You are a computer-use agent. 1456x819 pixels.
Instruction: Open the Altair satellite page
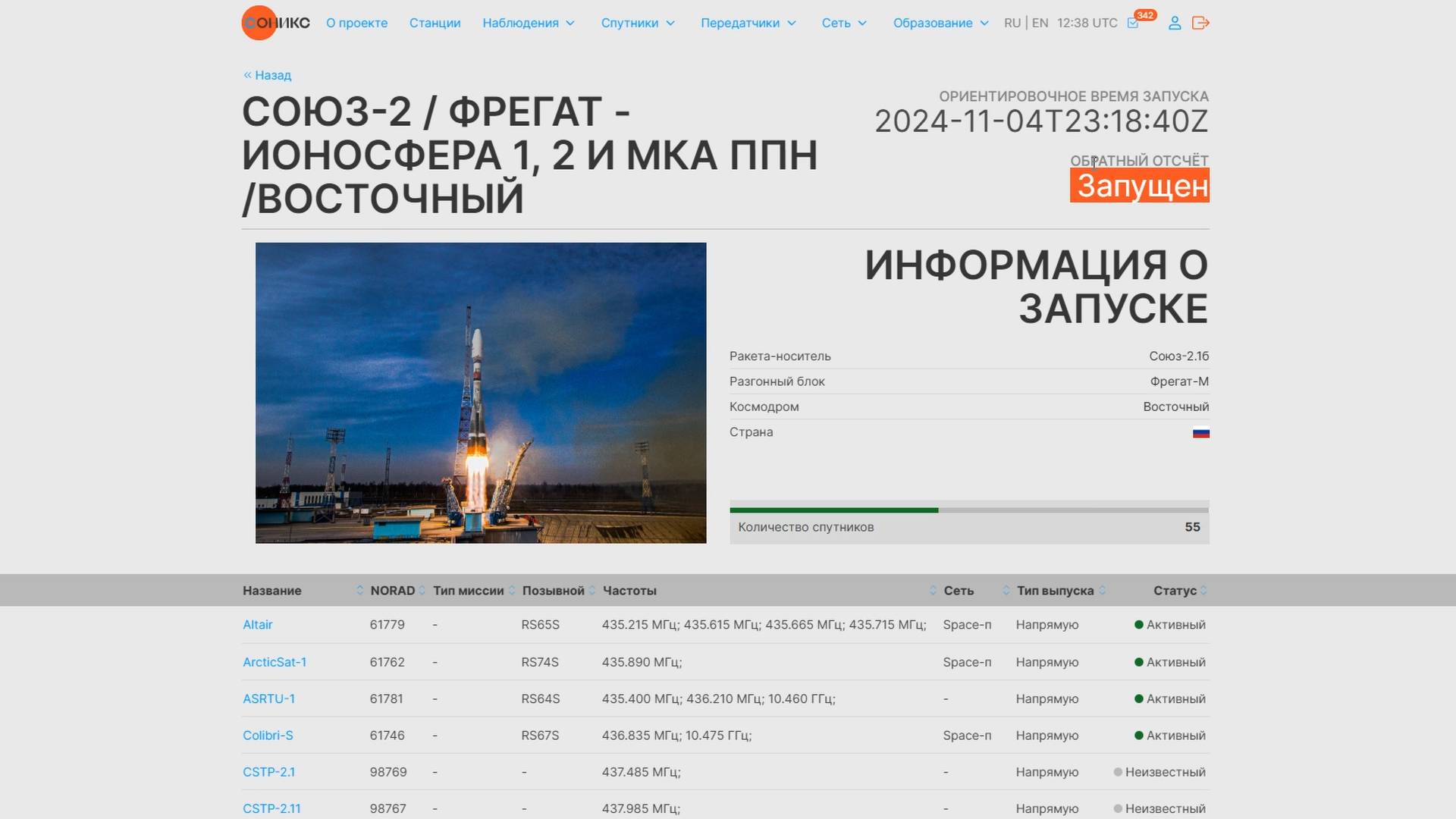click(x=258, y=624)
